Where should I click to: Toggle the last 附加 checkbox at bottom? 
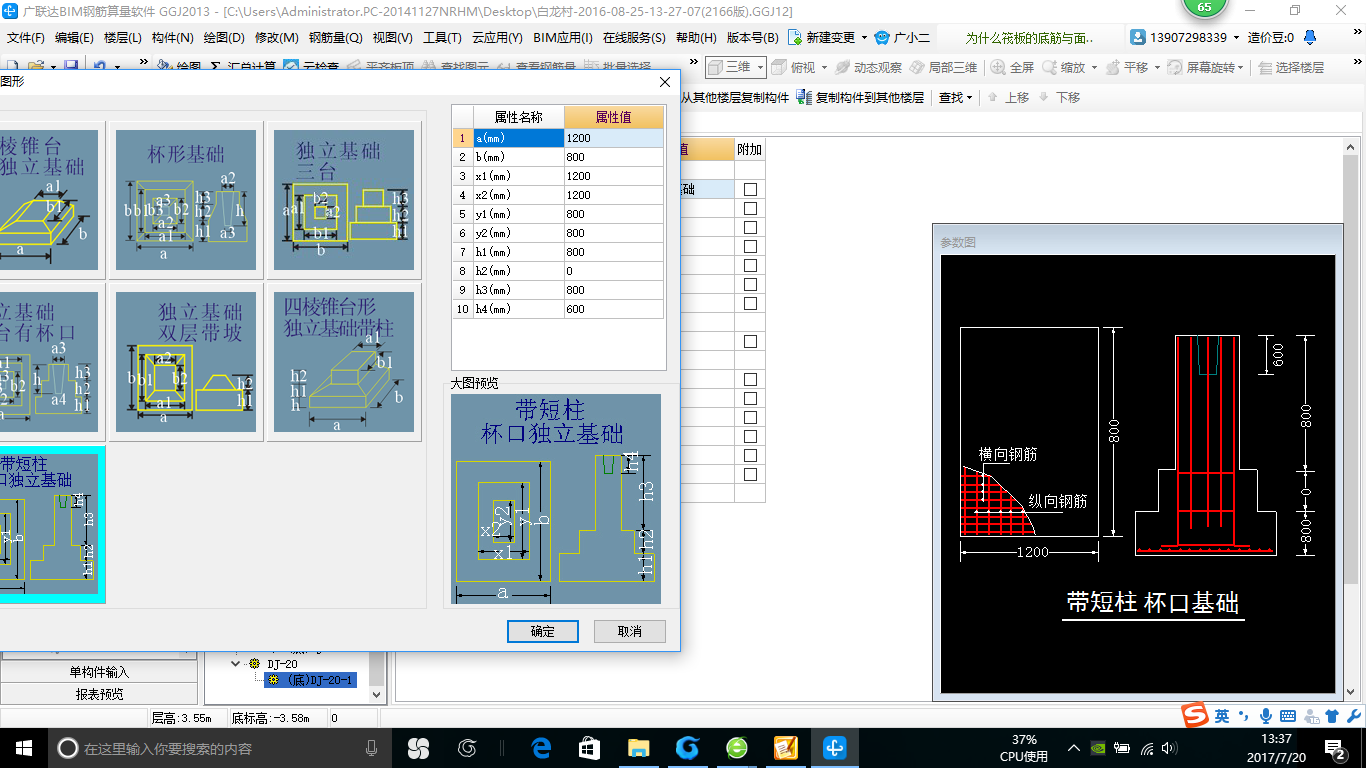(x=750, y=474)
